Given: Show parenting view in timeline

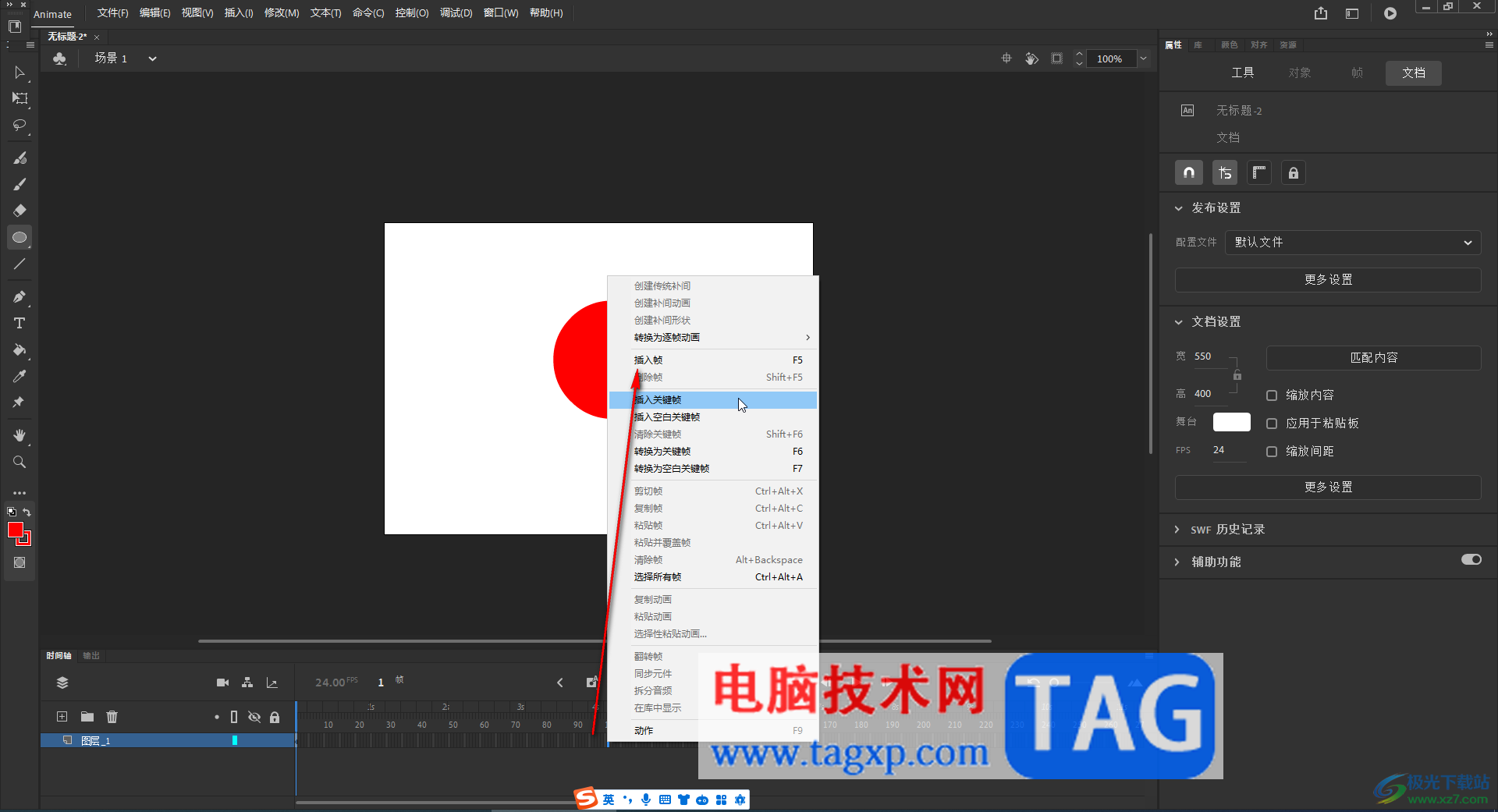Looking at the screenshot, I should pos(247,683).
